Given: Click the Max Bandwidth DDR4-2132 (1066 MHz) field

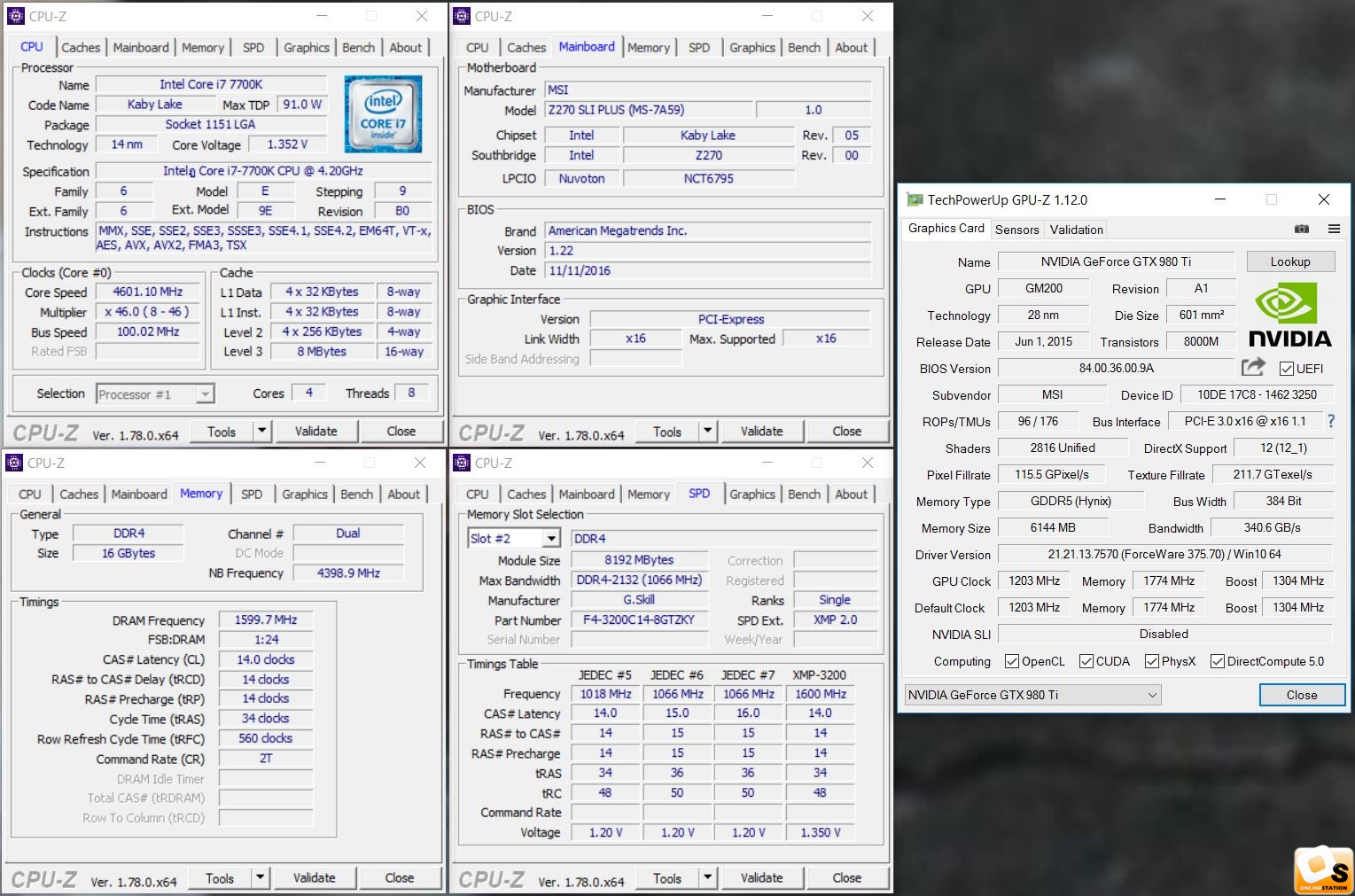Looking at the screenshot, I should [x=639, y=580].
